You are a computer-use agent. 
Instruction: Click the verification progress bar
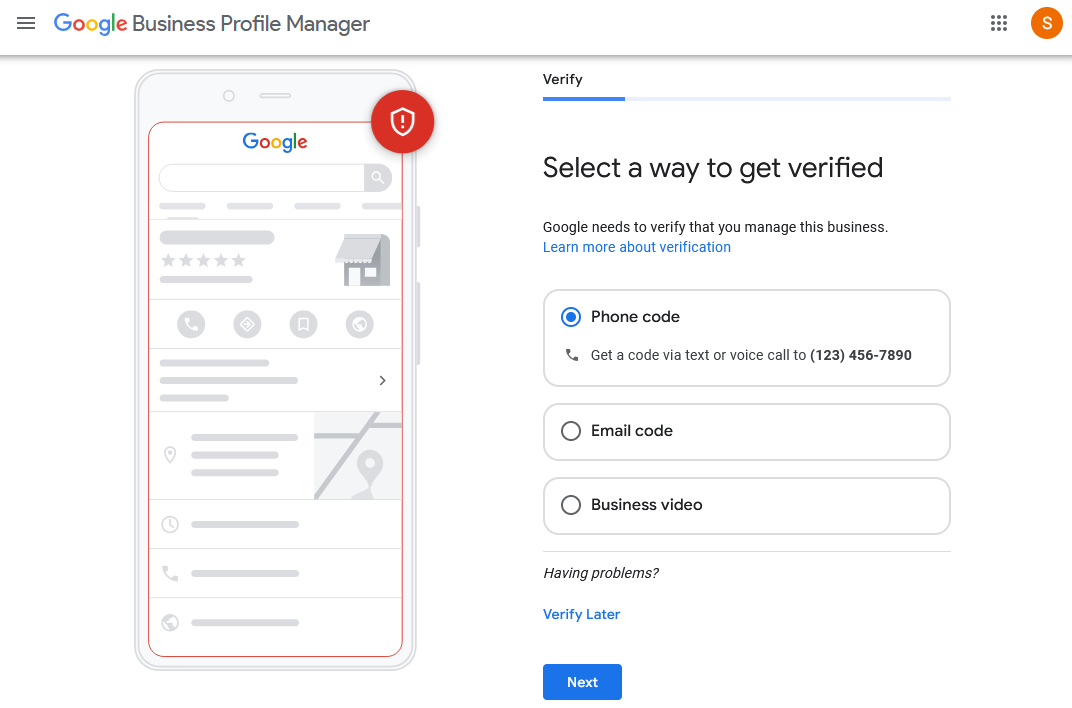point(747,99)
